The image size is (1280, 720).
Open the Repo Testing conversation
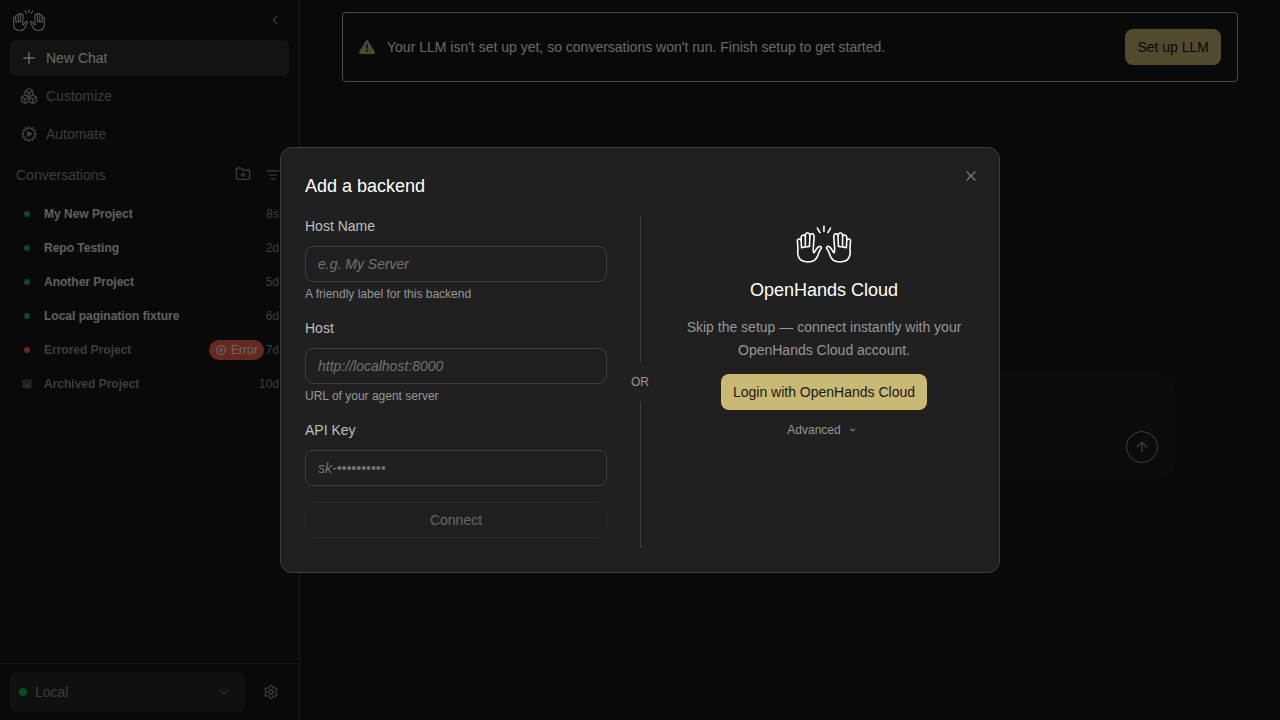click(x=149, y=248)
